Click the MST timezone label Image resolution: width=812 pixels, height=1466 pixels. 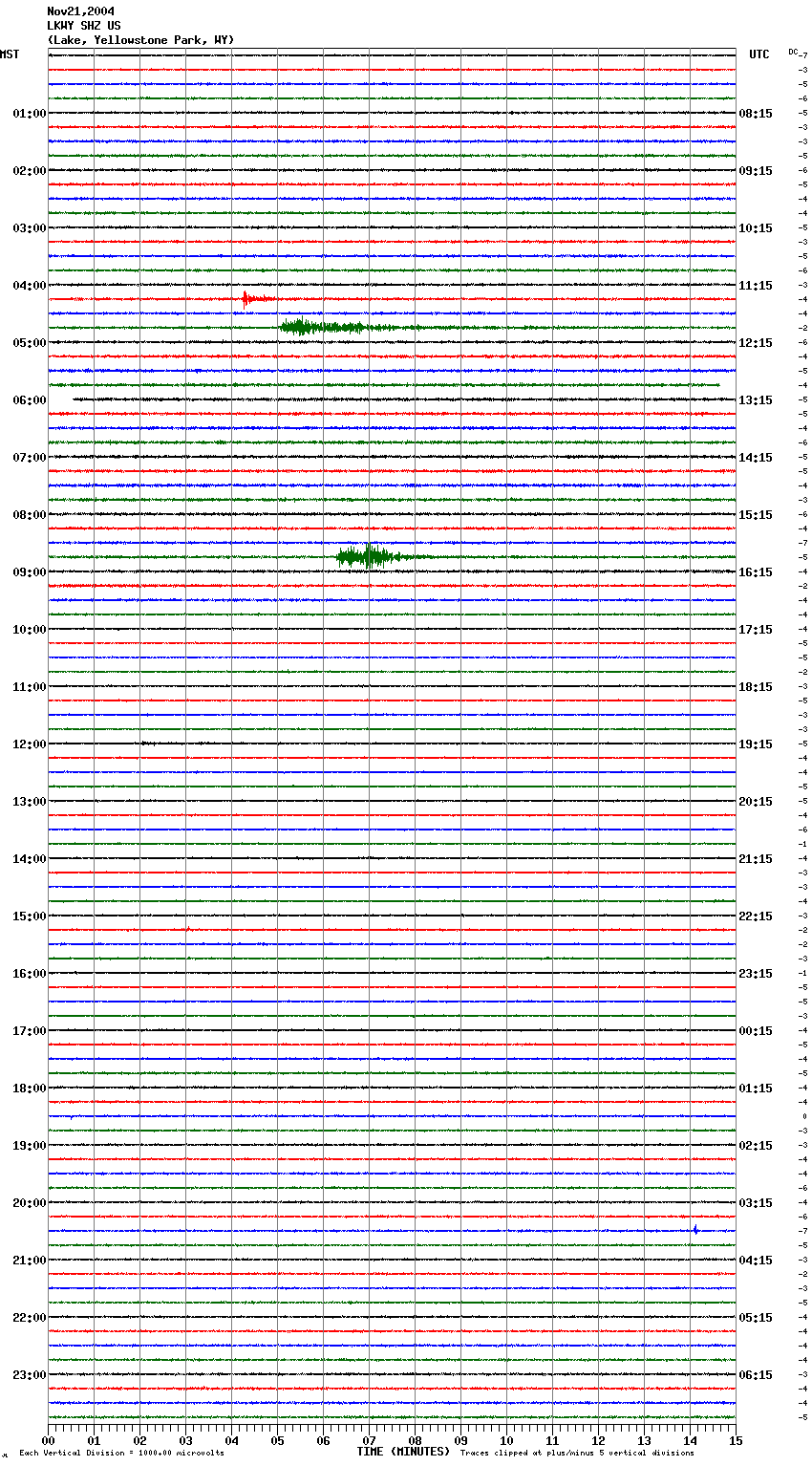[x=10, y=54]
